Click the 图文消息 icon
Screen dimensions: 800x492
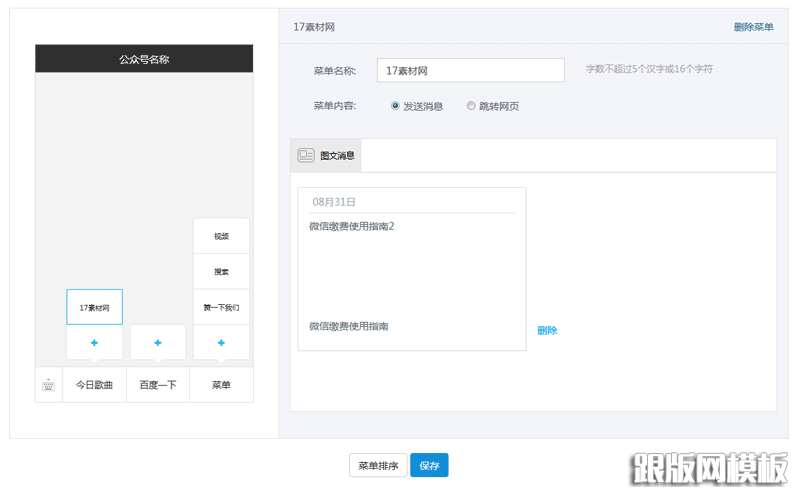coord(306,155)
